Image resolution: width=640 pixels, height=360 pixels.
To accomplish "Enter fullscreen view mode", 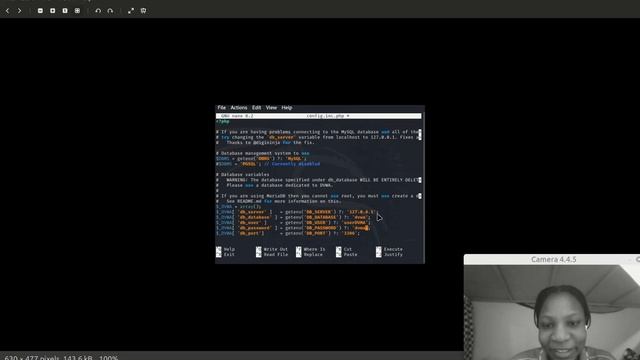I will pyautogui.click(x=131, y=11).
